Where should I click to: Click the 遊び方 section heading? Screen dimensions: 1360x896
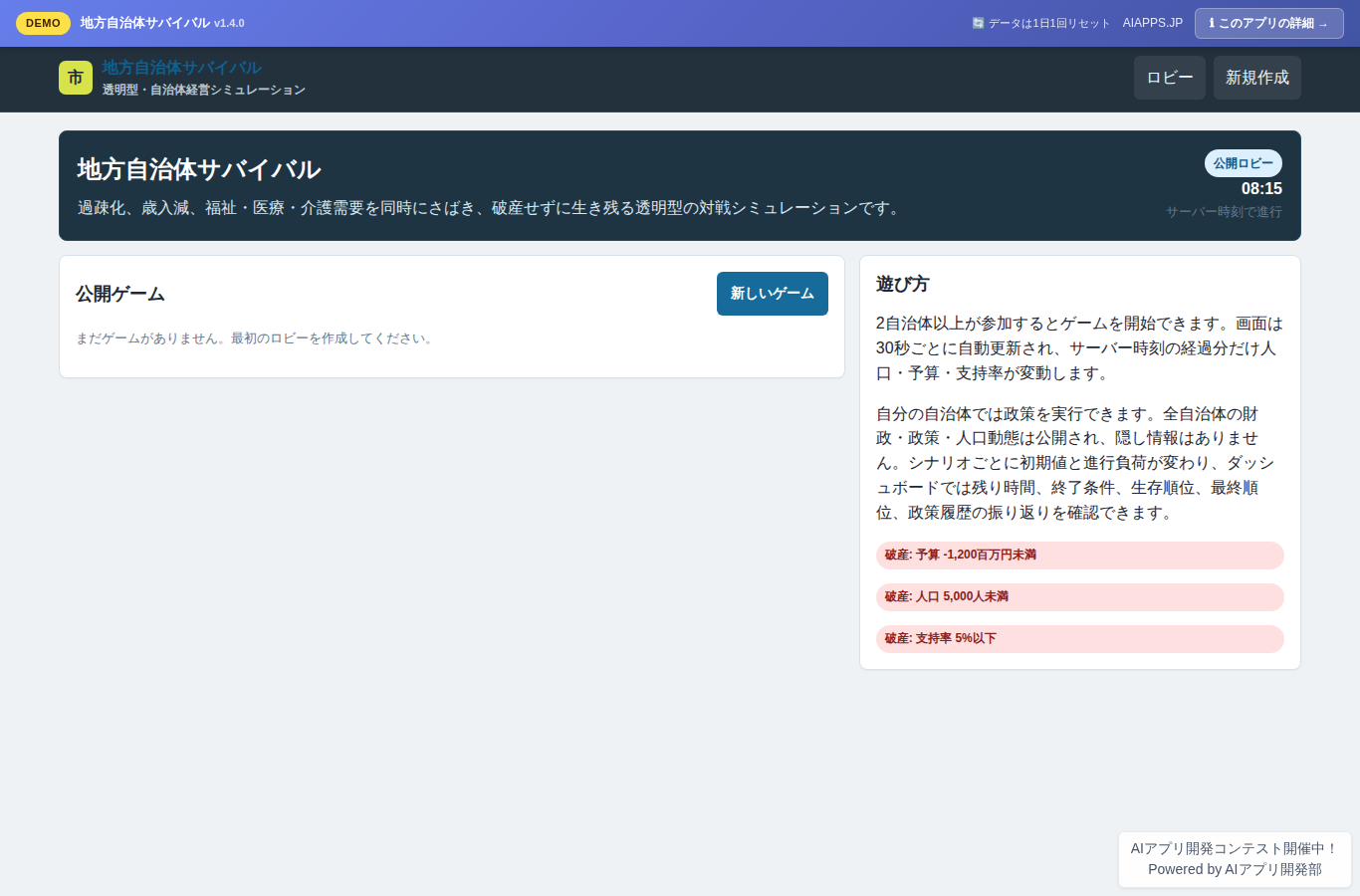click(x=902, y=284)
